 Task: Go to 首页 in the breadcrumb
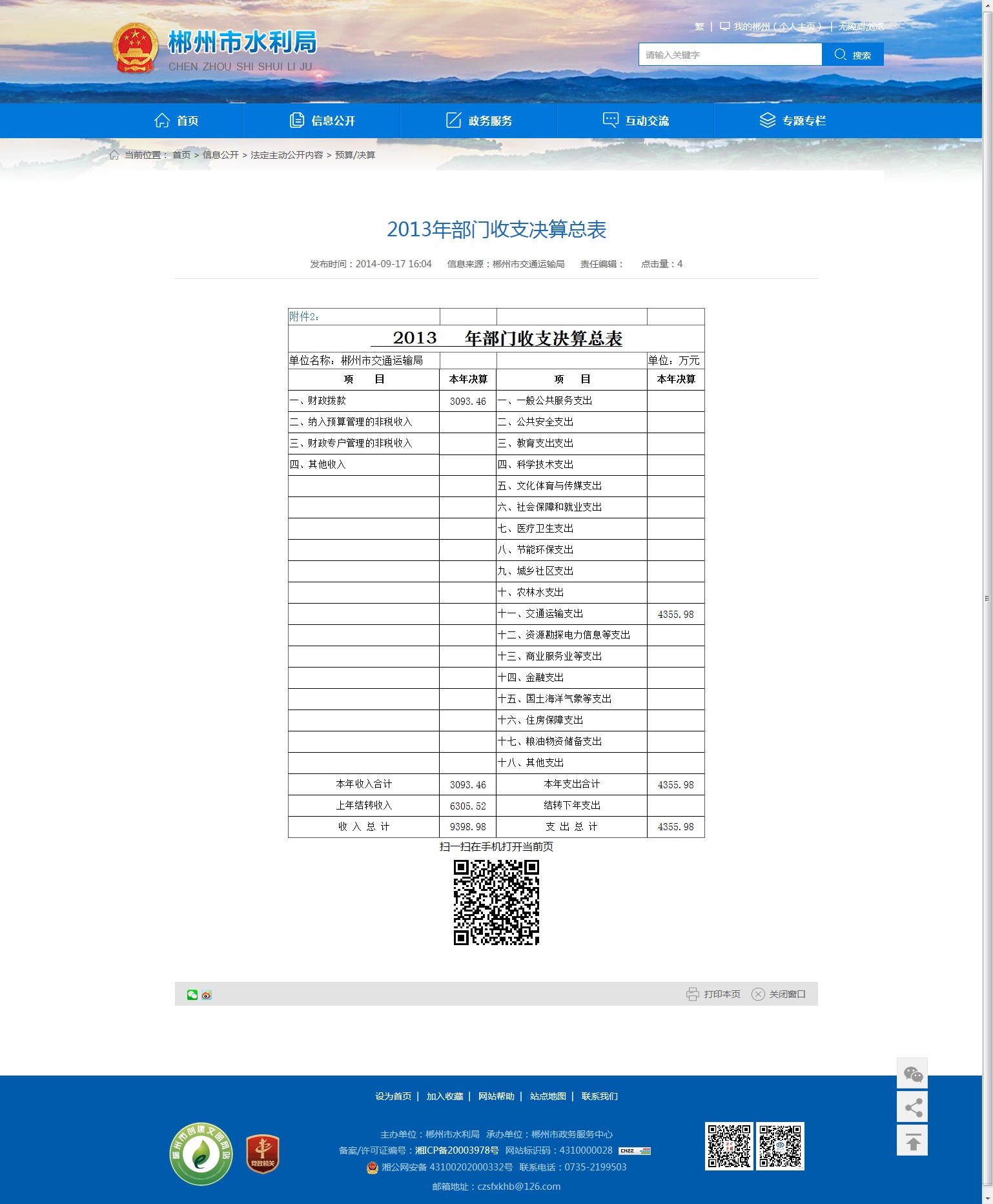(181, 155)
